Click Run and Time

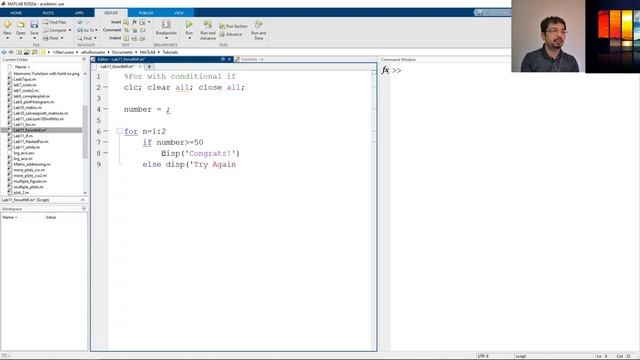click(x=258, y=30)
